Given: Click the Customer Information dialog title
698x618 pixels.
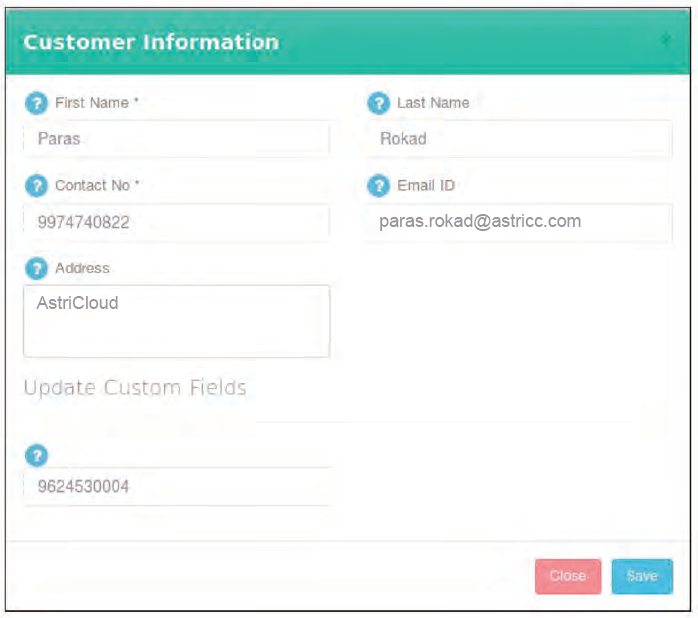Looking at the screenshot, I should click(x=151, y=42).
